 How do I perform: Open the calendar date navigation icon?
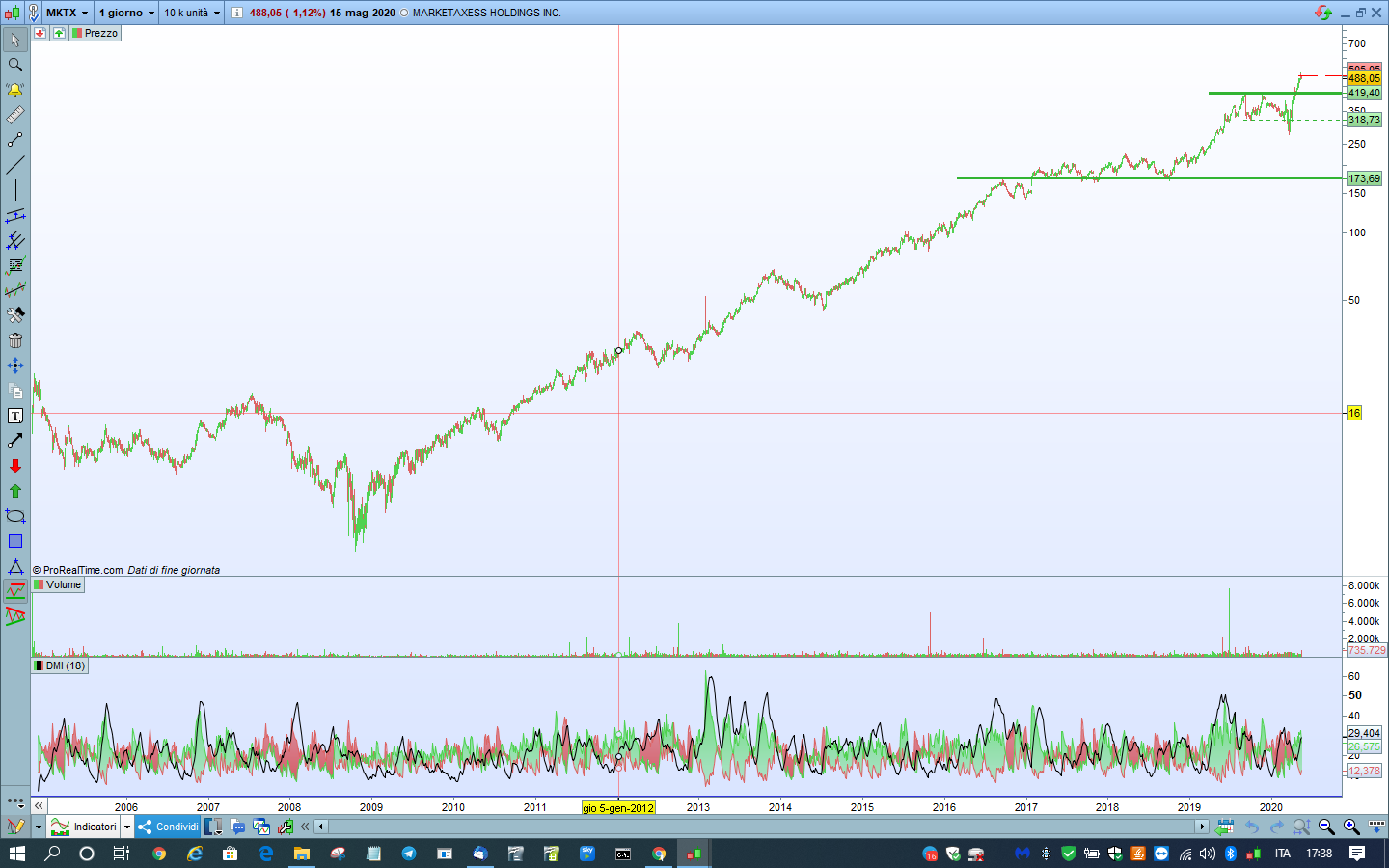coord(1225,827)
